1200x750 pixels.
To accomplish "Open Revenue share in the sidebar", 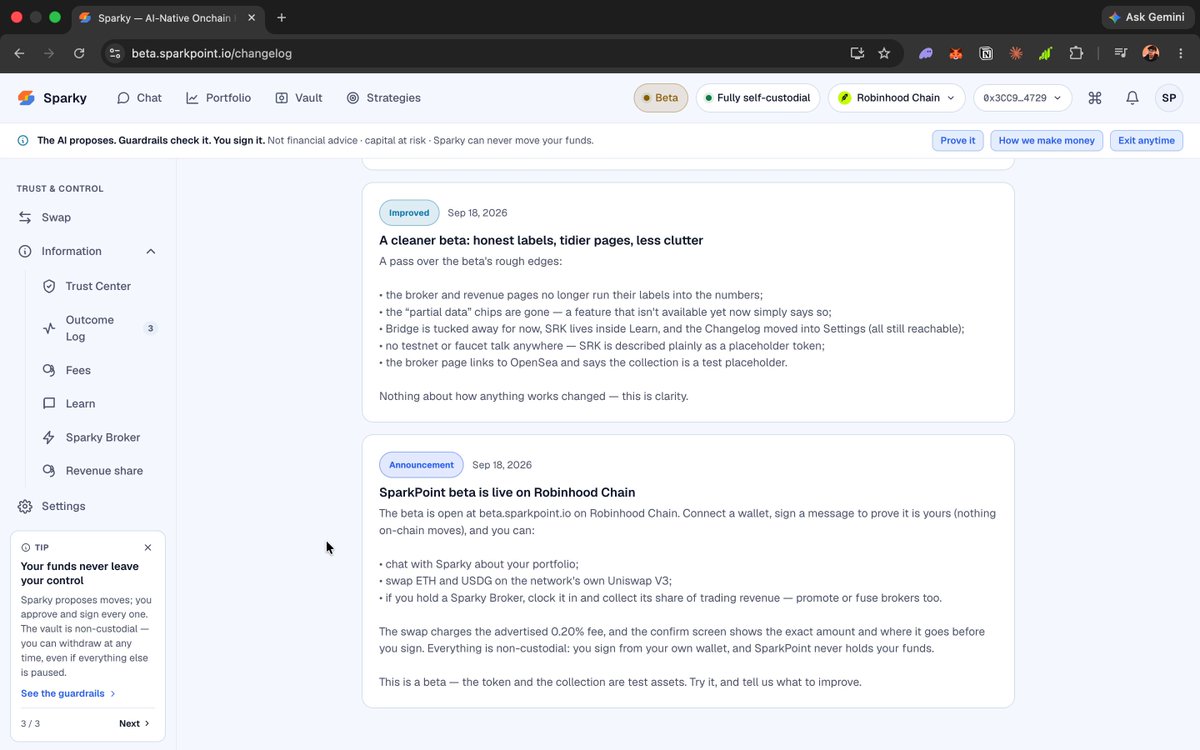I will [x=98, y=471].
